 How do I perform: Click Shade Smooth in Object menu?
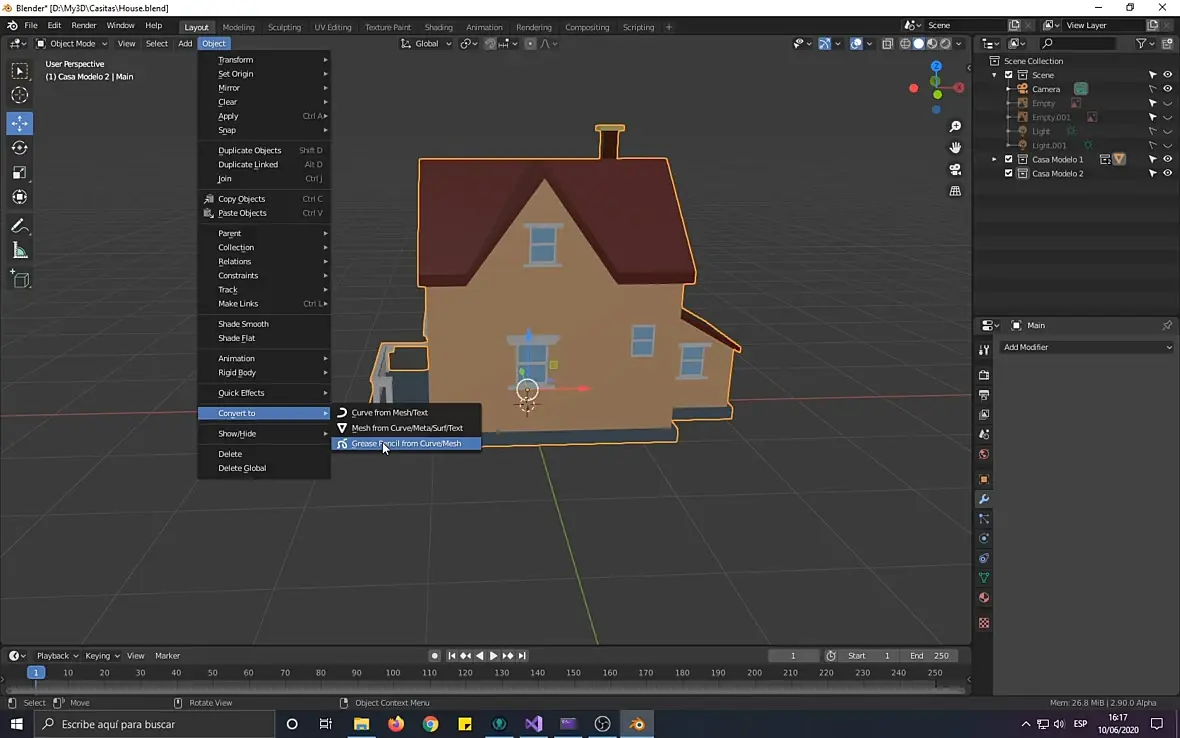[x=243, y=324]
